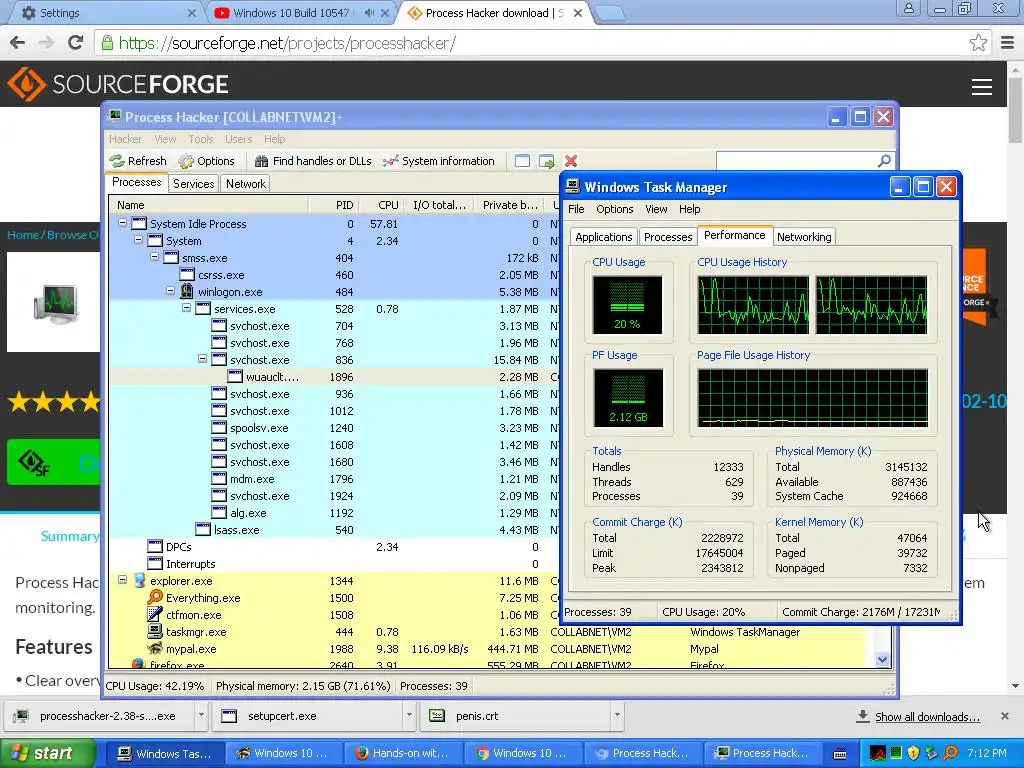
Task: Click Chrome reload page button
Action: click(x=76, y=43)
